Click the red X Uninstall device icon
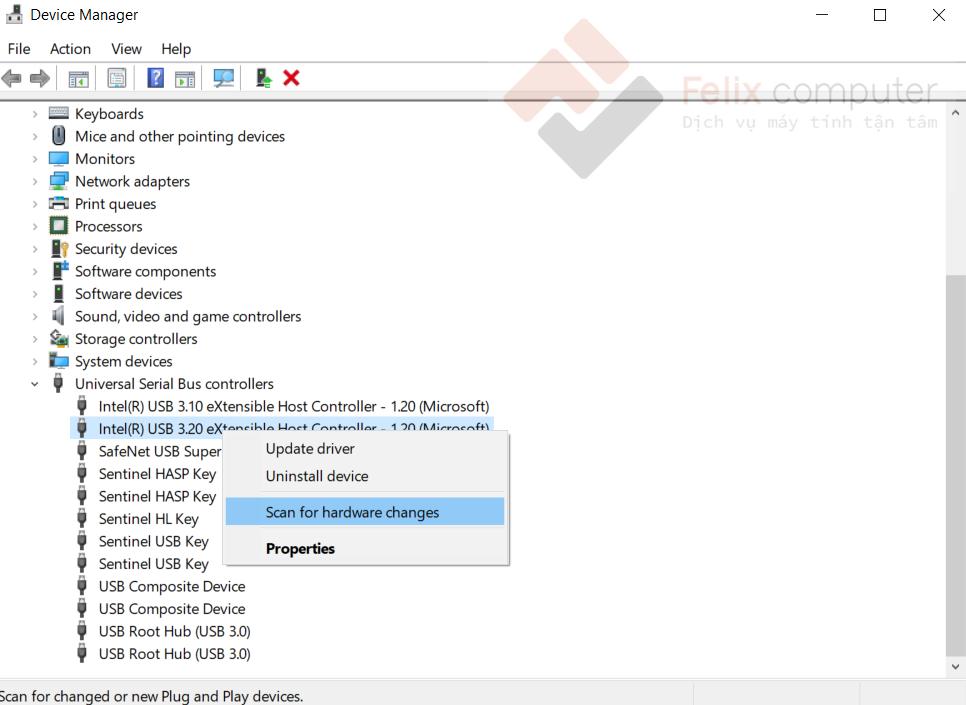 pyautogui.click(x=291, y=78)
